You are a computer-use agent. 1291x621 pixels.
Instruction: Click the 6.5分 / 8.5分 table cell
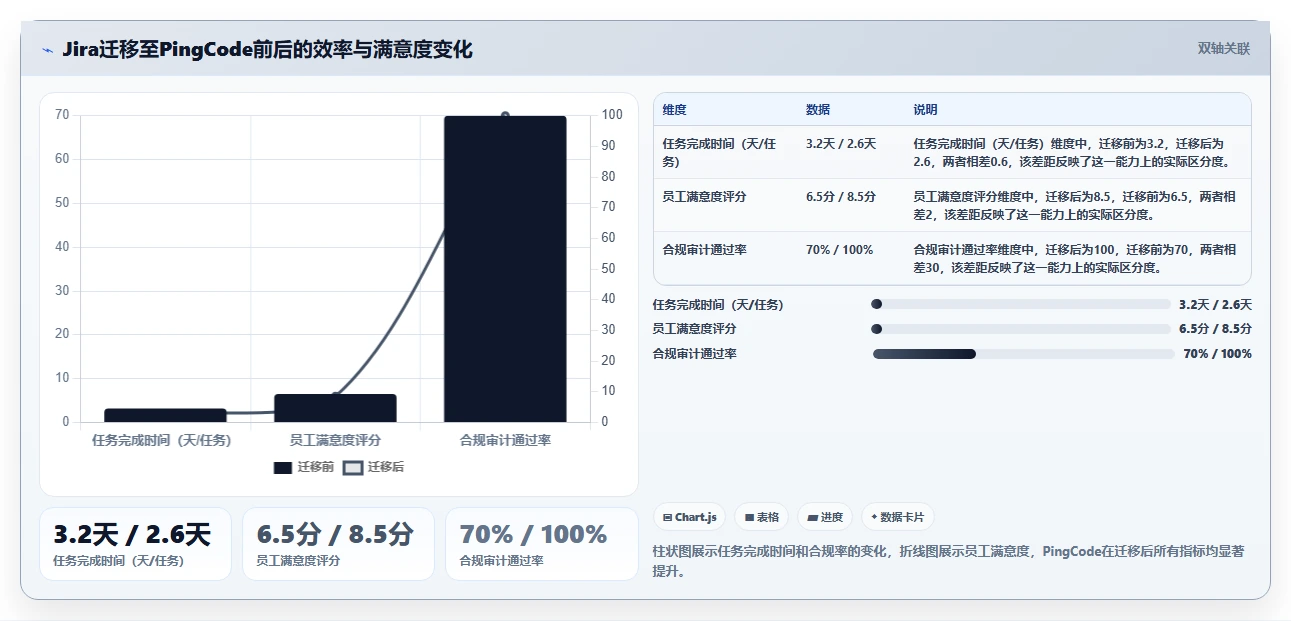pos(841,197)
